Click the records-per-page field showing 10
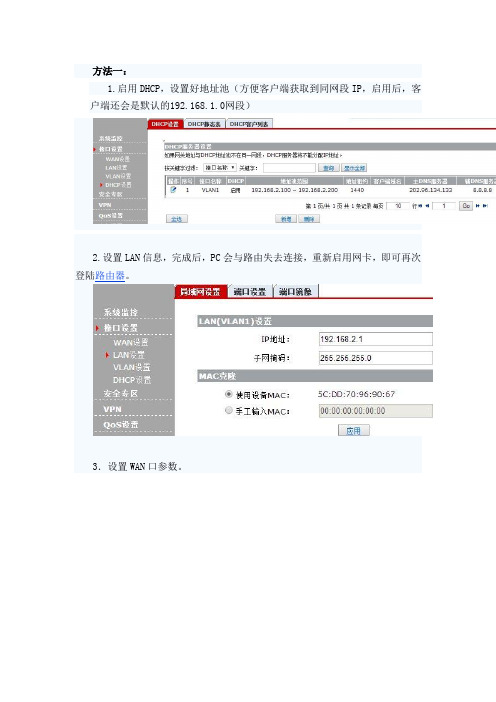The width and height of the screenshot is (496, 702). click(398, 206)
